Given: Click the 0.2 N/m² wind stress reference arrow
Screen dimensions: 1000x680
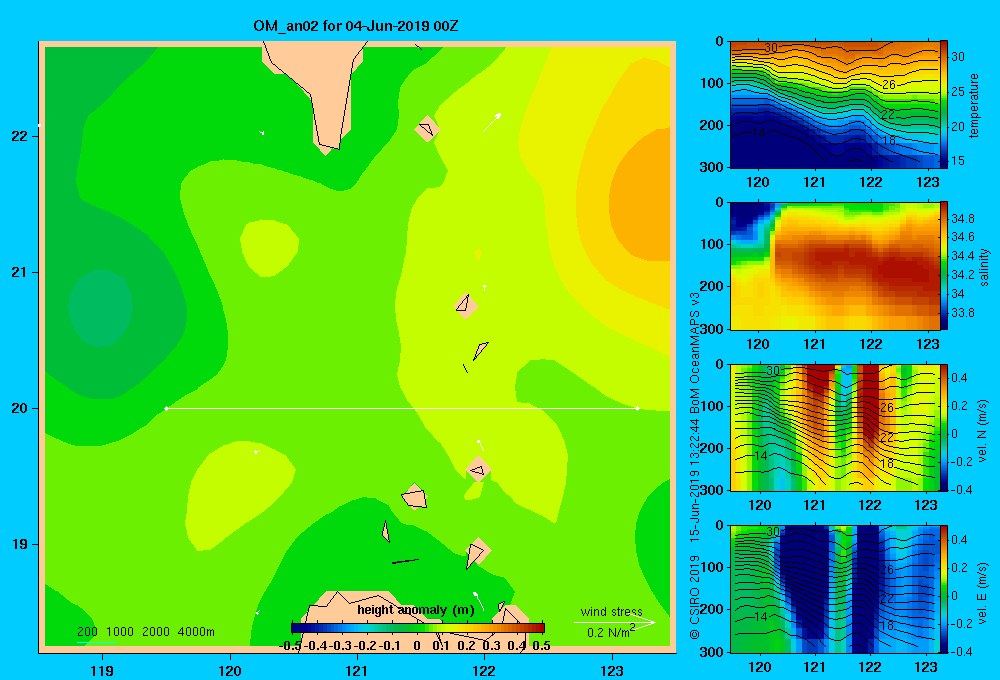Looking at the screenshot, I should [614, 622].
